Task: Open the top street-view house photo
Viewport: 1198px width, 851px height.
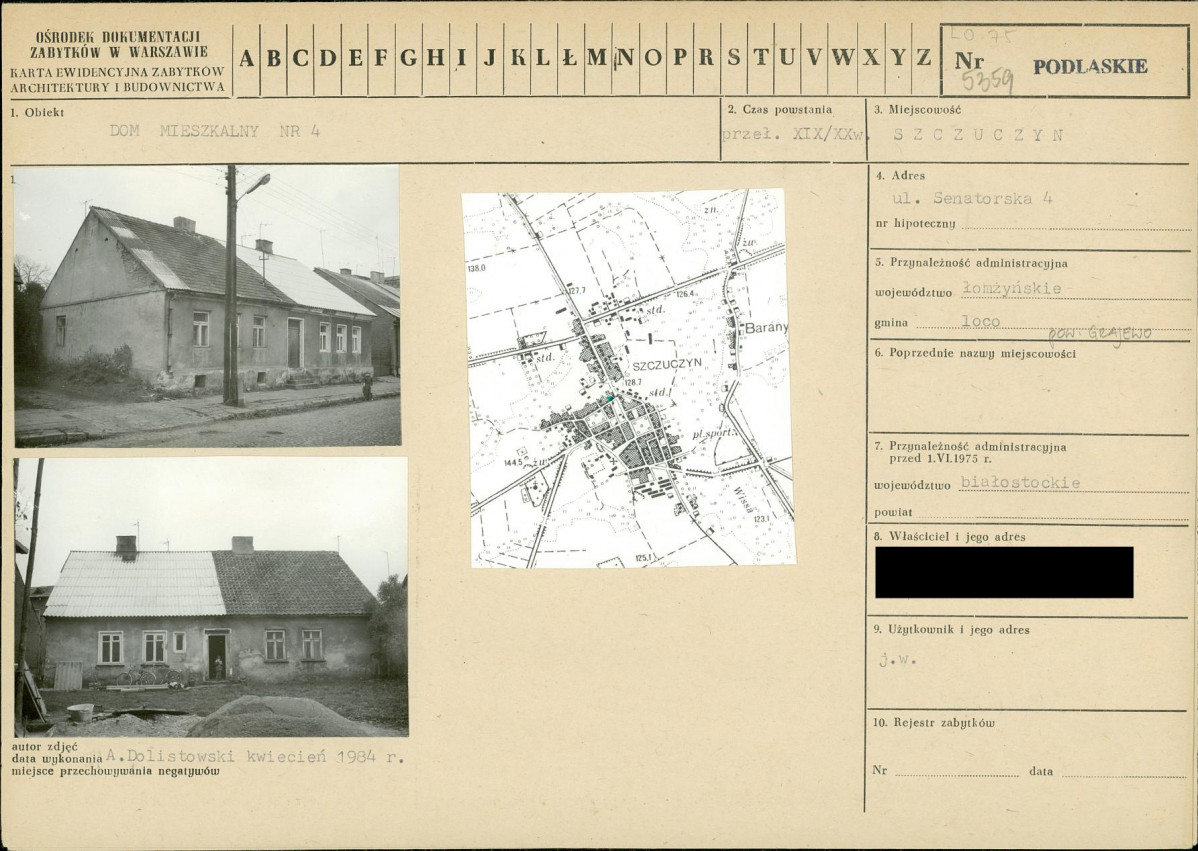Action: (x=207, y=306)
